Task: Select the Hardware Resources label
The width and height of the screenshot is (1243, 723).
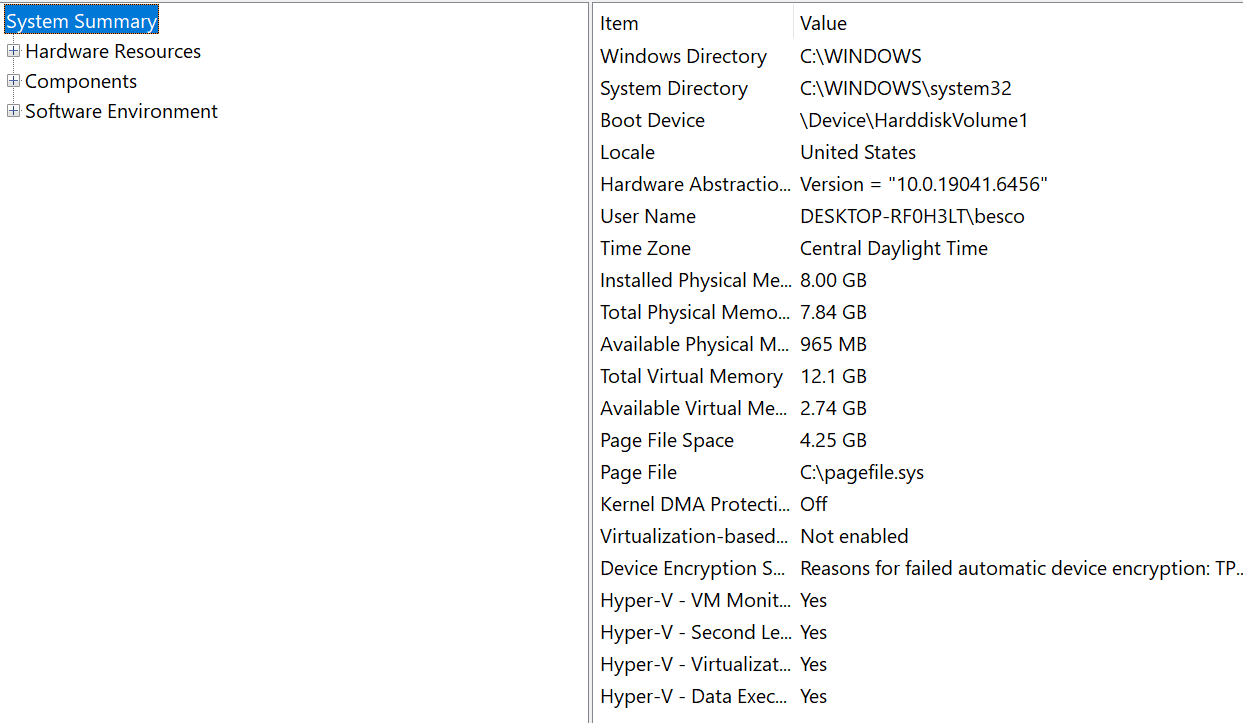Action: click(x=113, y=51)
